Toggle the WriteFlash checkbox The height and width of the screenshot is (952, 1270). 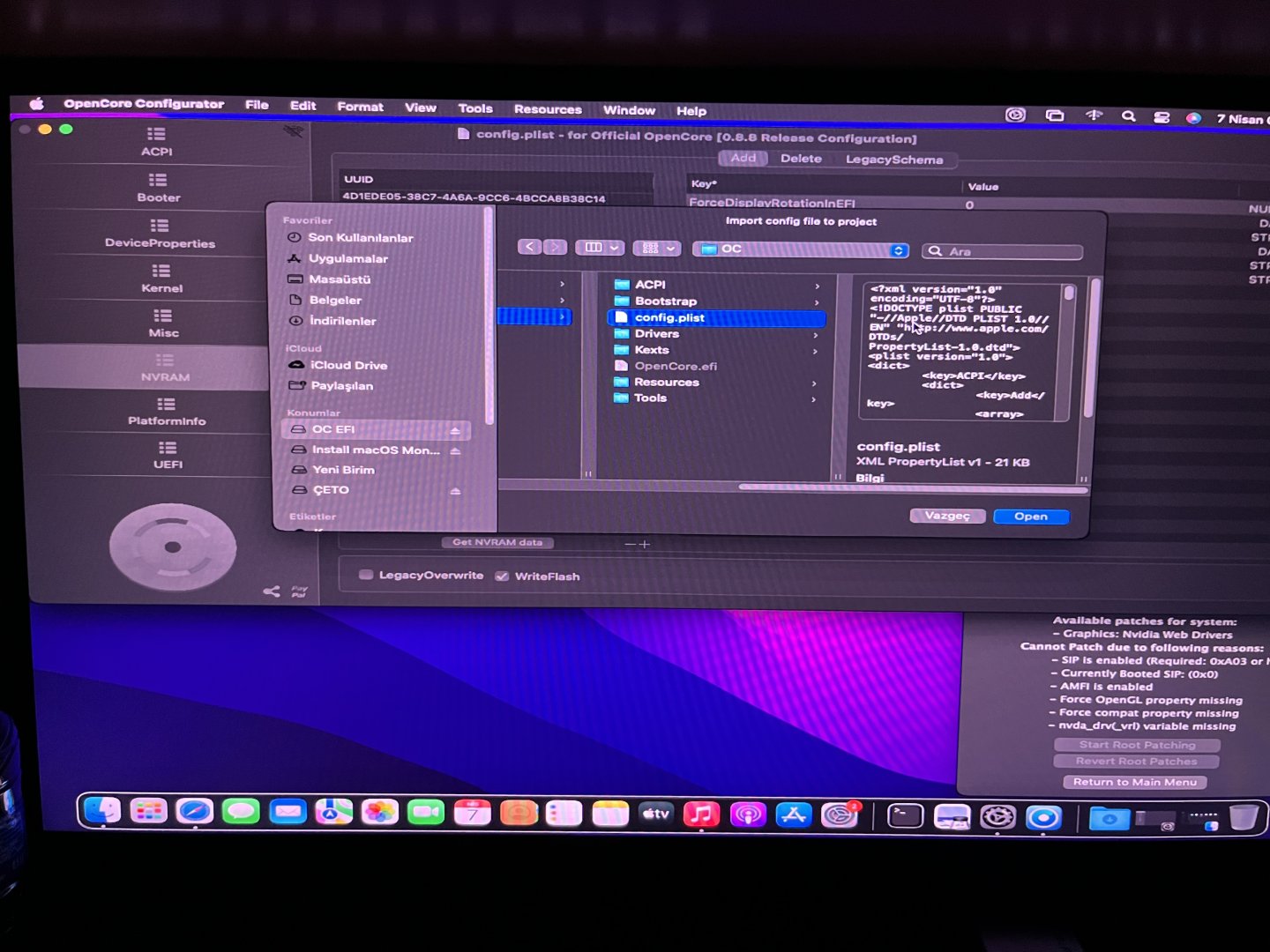coord(502,576)
